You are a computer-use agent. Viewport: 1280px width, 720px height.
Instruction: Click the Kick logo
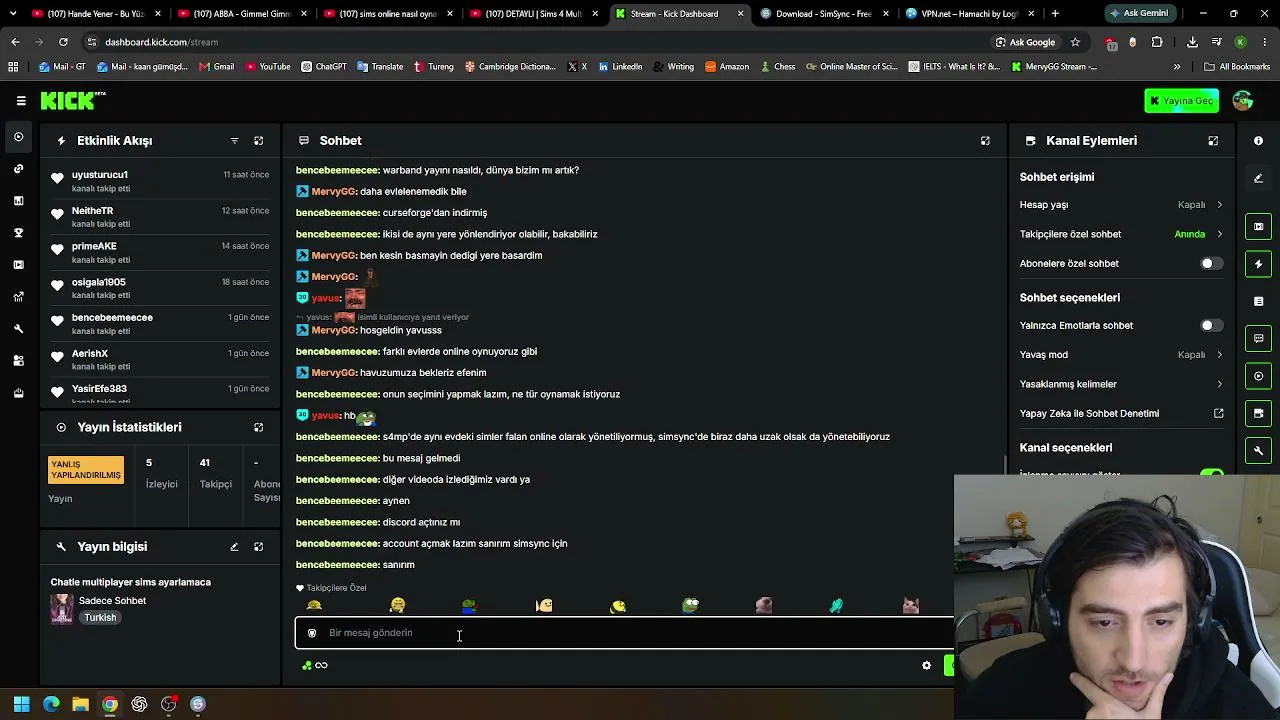pyautogui.click(x=73, y=101)
